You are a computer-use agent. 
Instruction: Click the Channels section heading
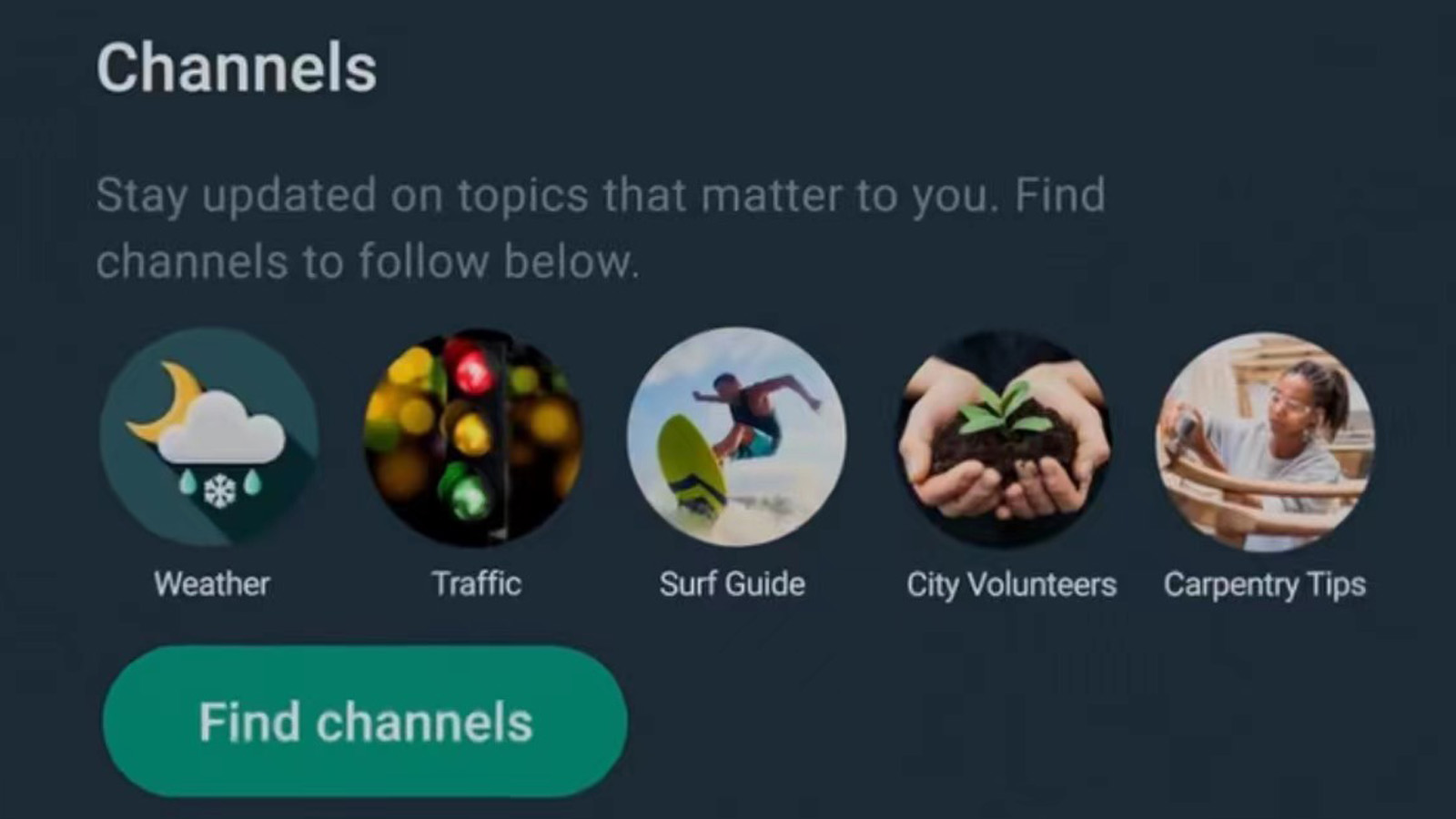point(237,68)
